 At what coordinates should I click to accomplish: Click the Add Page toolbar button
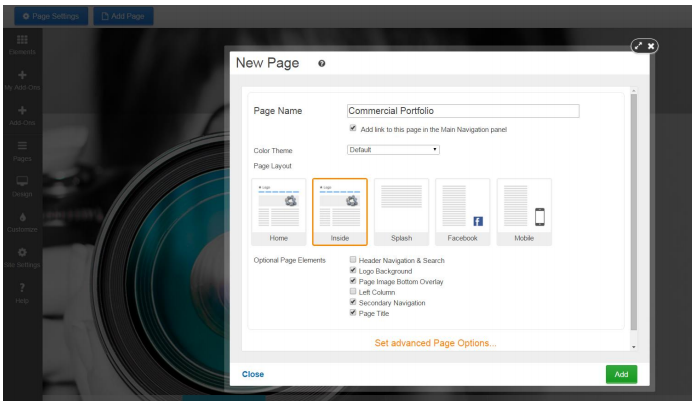(124, 16)
